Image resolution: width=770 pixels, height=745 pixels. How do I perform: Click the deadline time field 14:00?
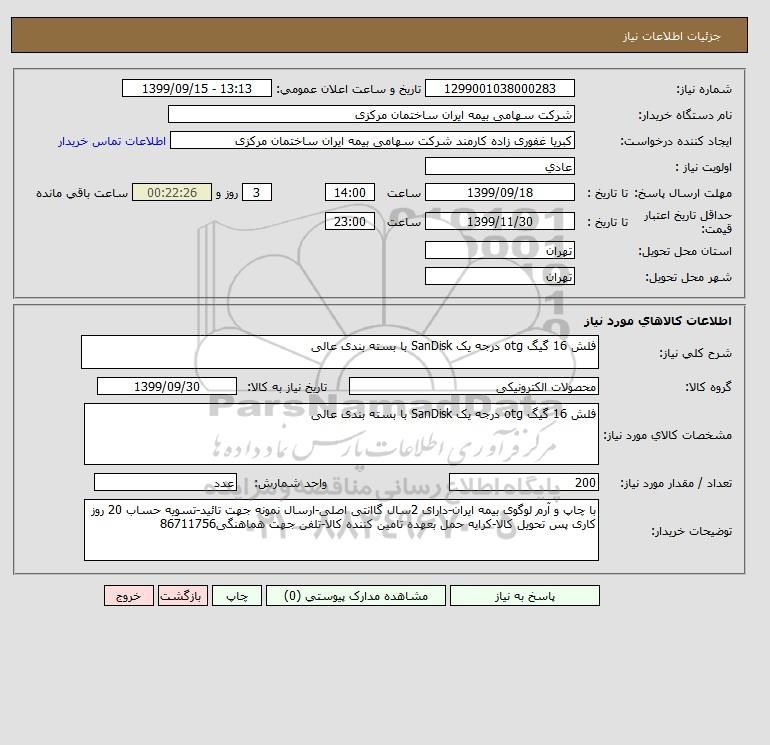click(x=350, y=193)
